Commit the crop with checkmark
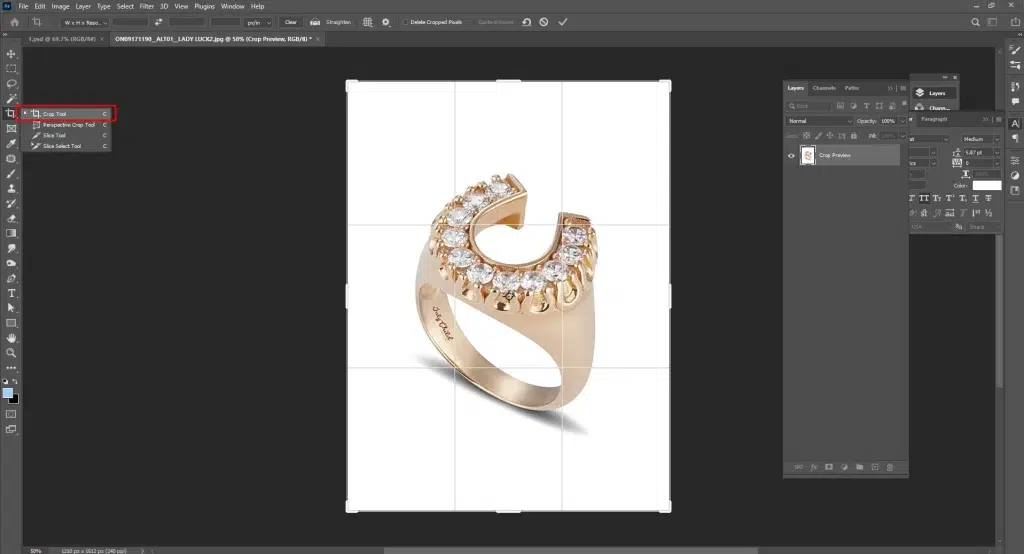 click(x=563, y=22)
